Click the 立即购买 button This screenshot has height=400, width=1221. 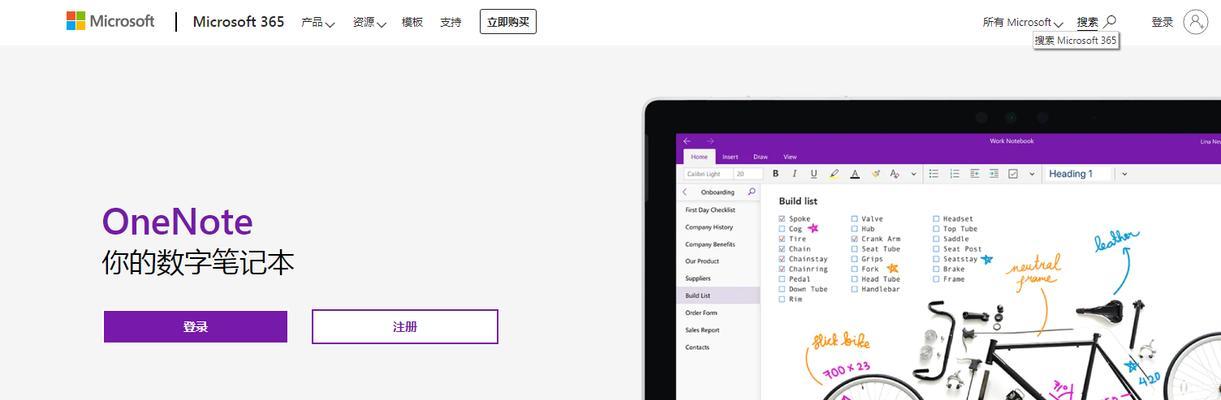tap(508, 22)
